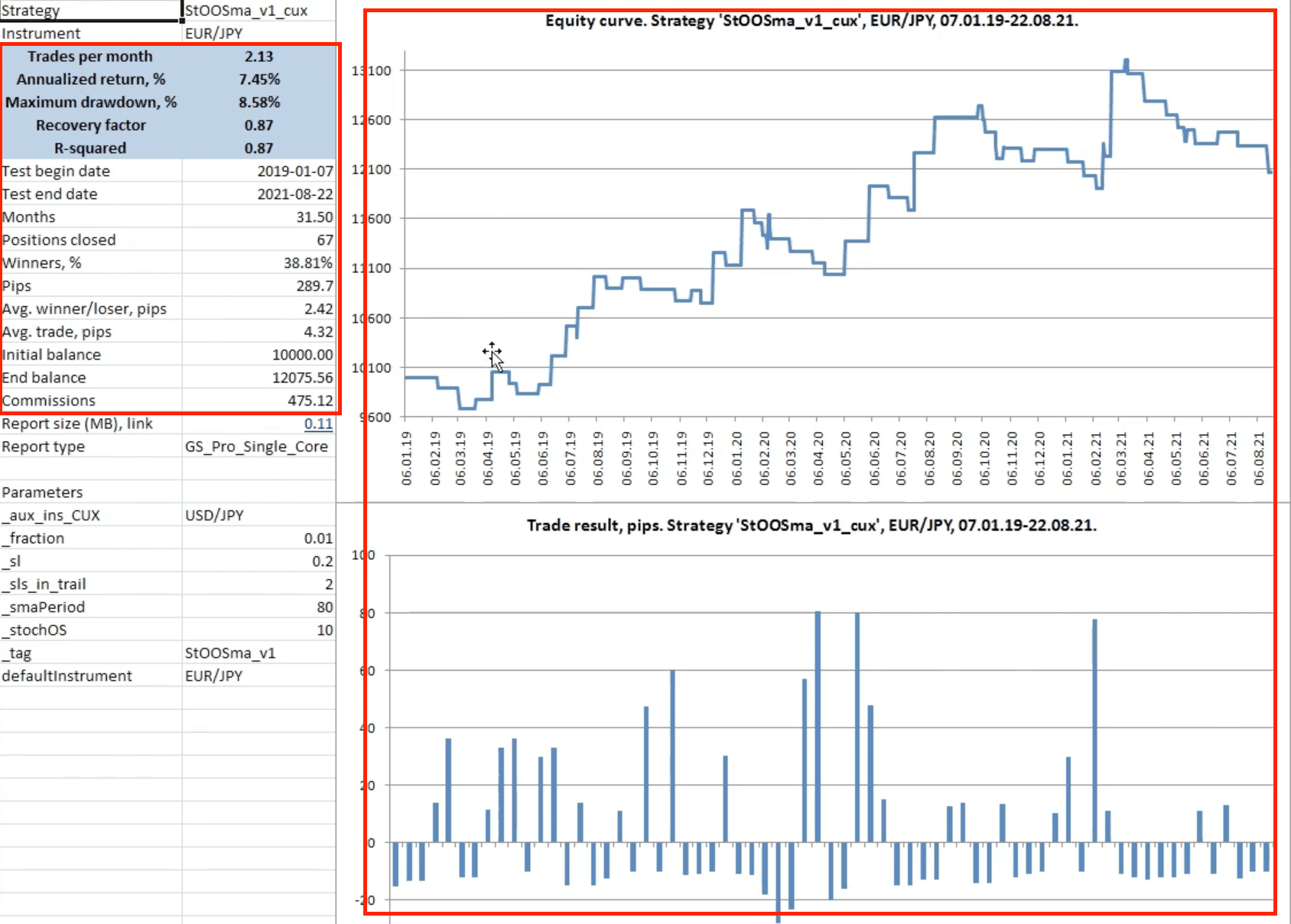This screenshot has height=924, width=1291.
Task: Select the Recovery factor label cell
Action: point(91,125)
